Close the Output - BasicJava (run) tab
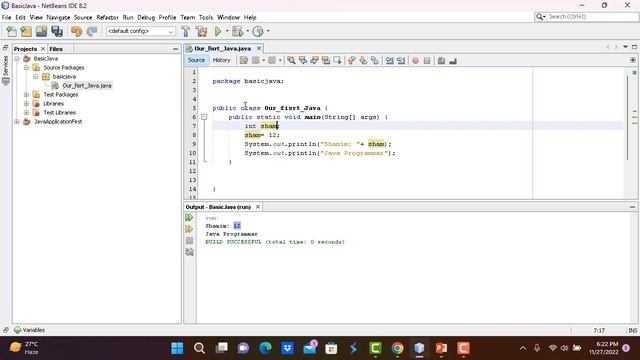 [x=258, y=207]
